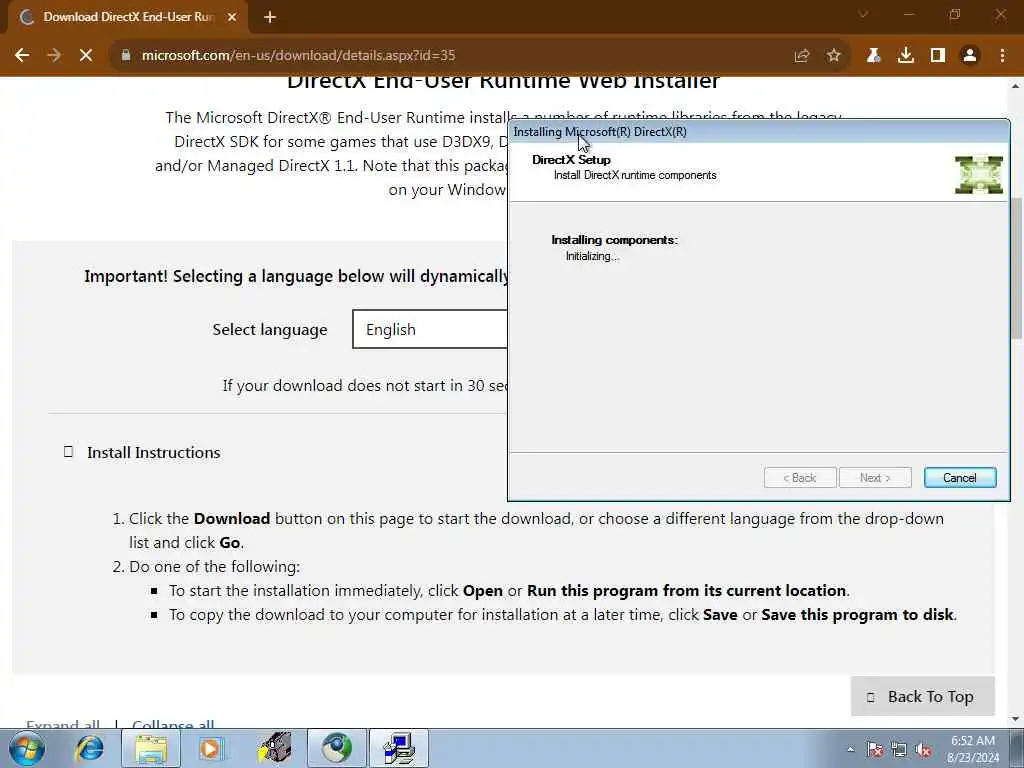Click the microsoft.com address bar URL
The height and width of the screenshot is (768, 1024).
(298, 56)
